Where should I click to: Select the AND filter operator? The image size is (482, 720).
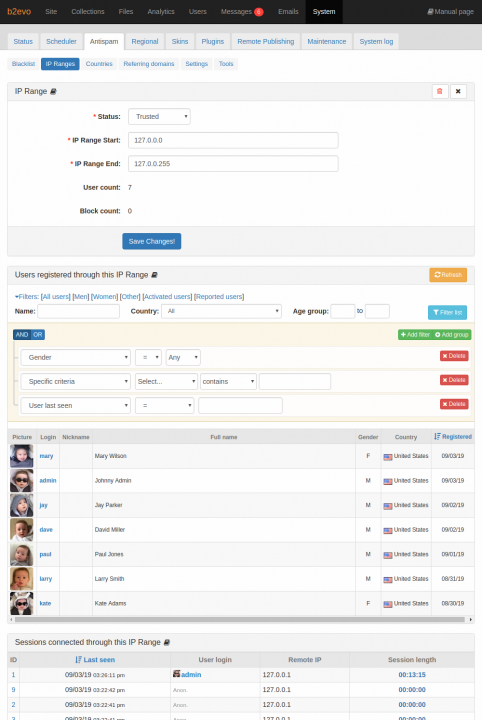pyautogui.click(x=22, y=335)
